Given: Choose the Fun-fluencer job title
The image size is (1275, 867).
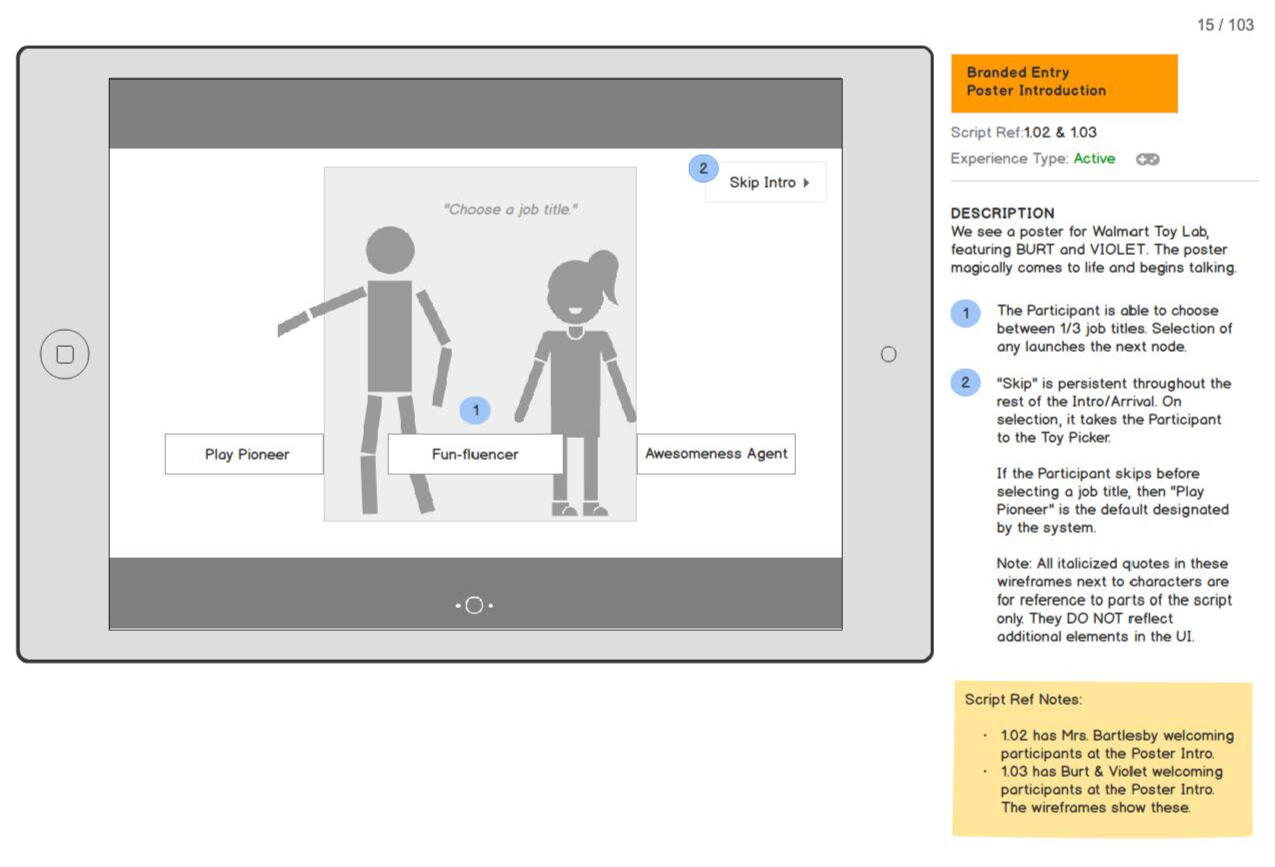Looking at the screenshot, I should click(475, 454).
